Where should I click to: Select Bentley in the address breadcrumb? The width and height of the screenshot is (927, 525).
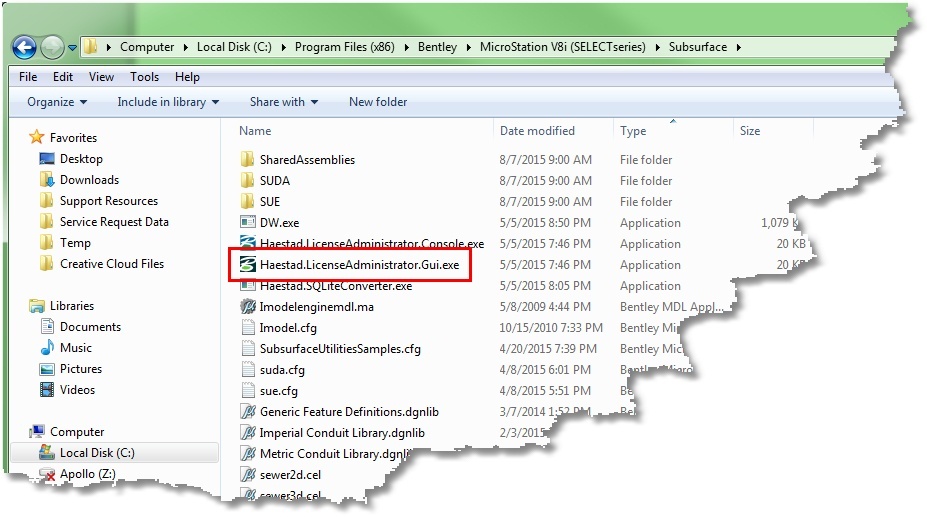pyautogui.click(x=437, y=47)
